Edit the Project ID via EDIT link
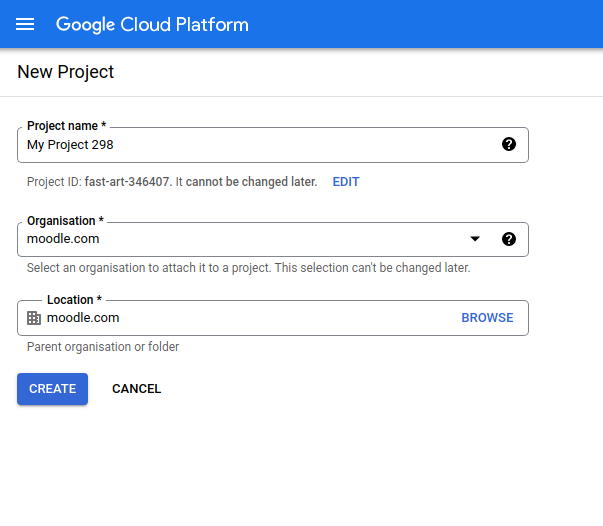Screen dimensions: 603x526 coord(346,182)
